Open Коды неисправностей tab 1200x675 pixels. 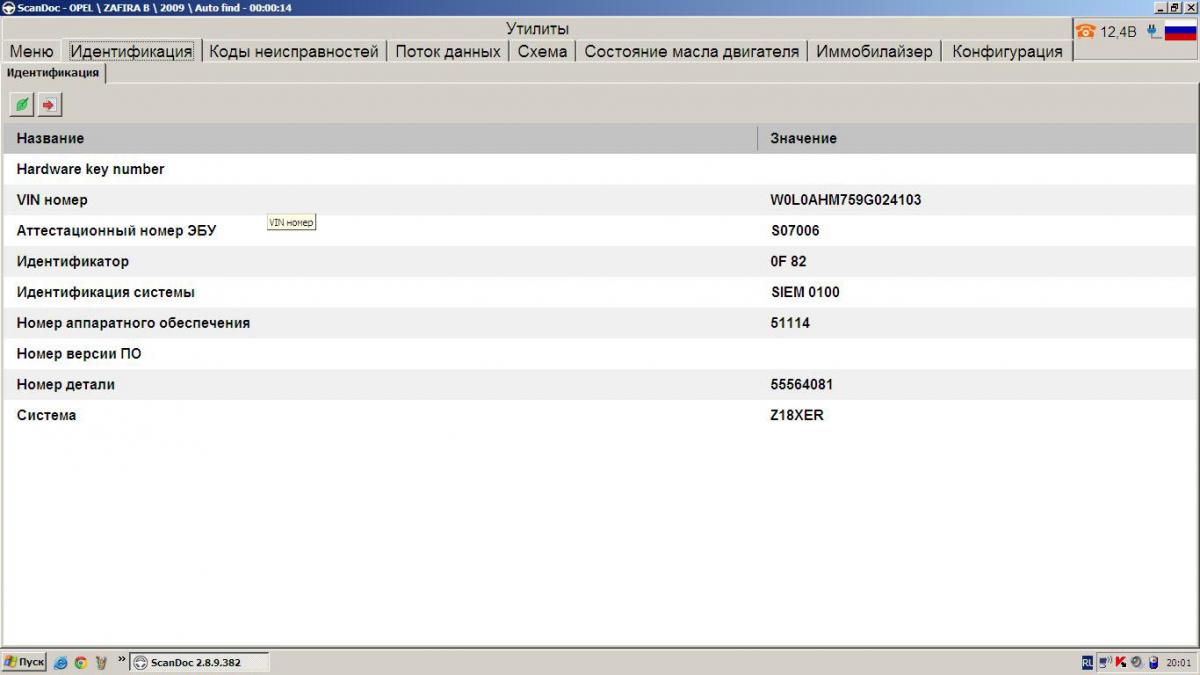(x=294, y=51)
